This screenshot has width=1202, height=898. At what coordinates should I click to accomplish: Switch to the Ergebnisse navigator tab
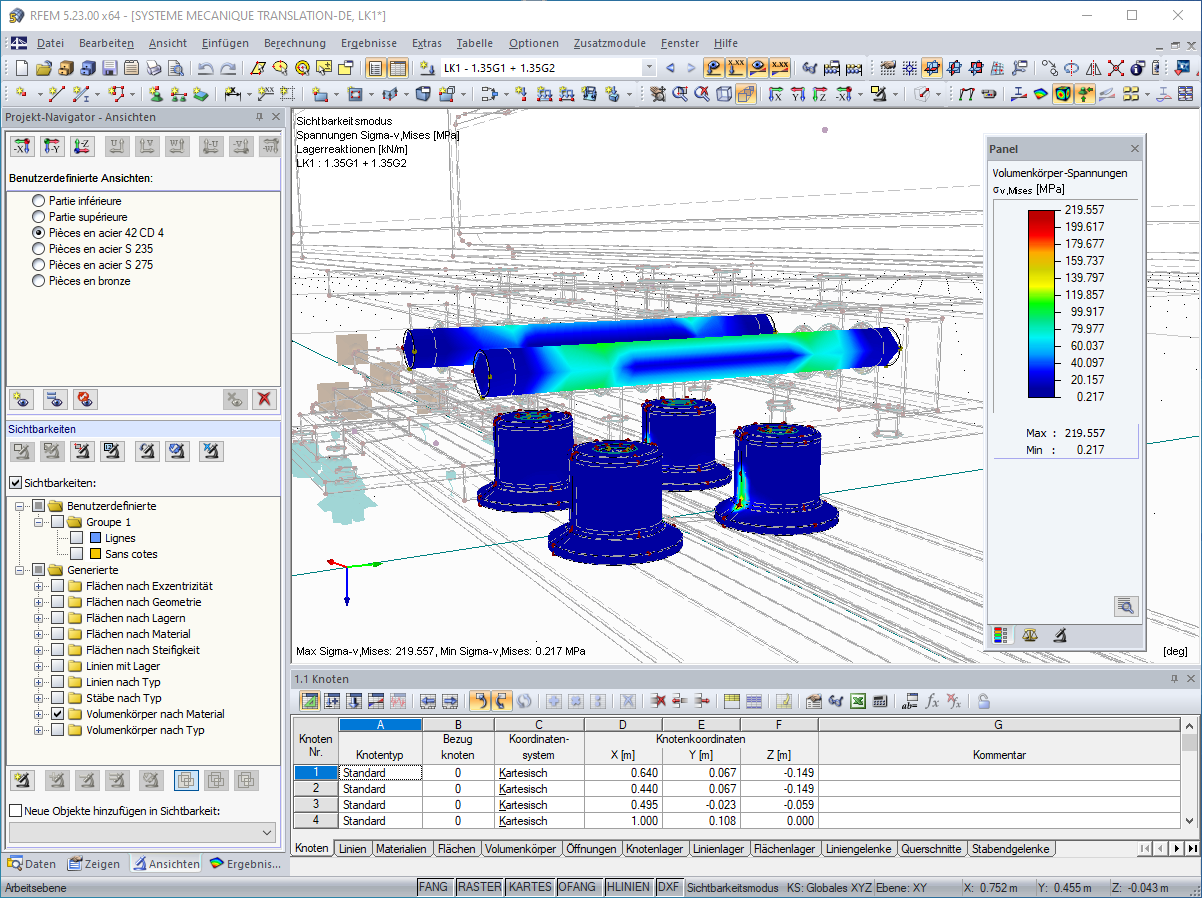pyautogui.click(x=246, y=864)
